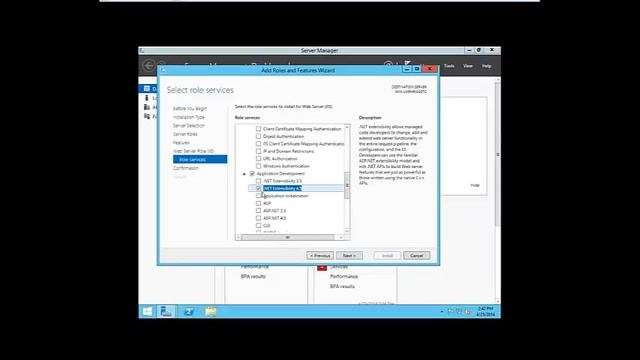
Task: Launch PowerShell from the taskbar
Action: click(x=189, y=311)
